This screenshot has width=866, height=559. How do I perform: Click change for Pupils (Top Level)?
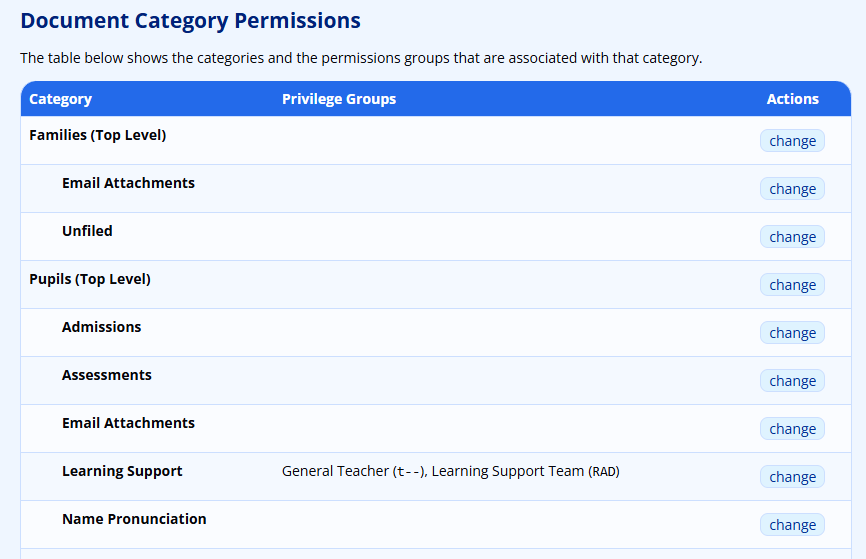tap(792, 285)
